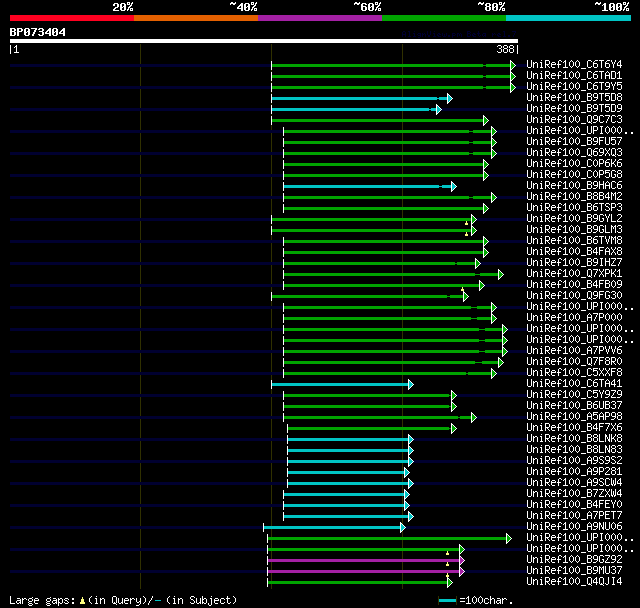Select the UniRef100_Q7XPK1 label

coord(574,274)
